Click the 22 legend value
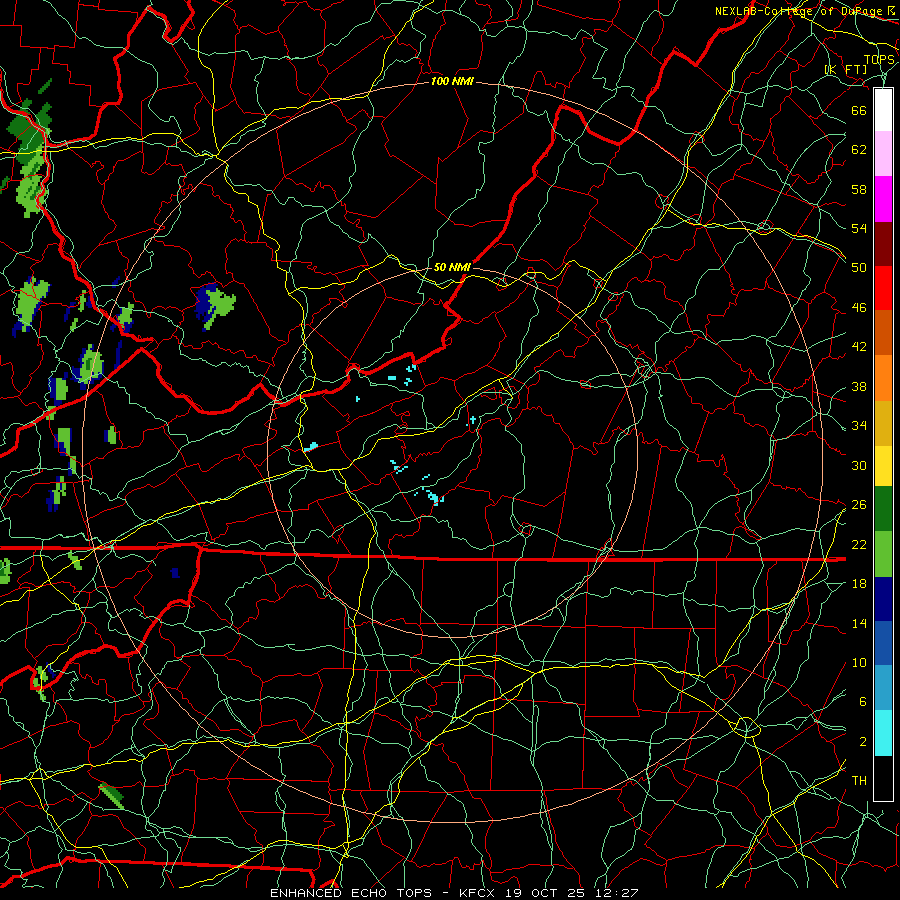 click(859, 544)
